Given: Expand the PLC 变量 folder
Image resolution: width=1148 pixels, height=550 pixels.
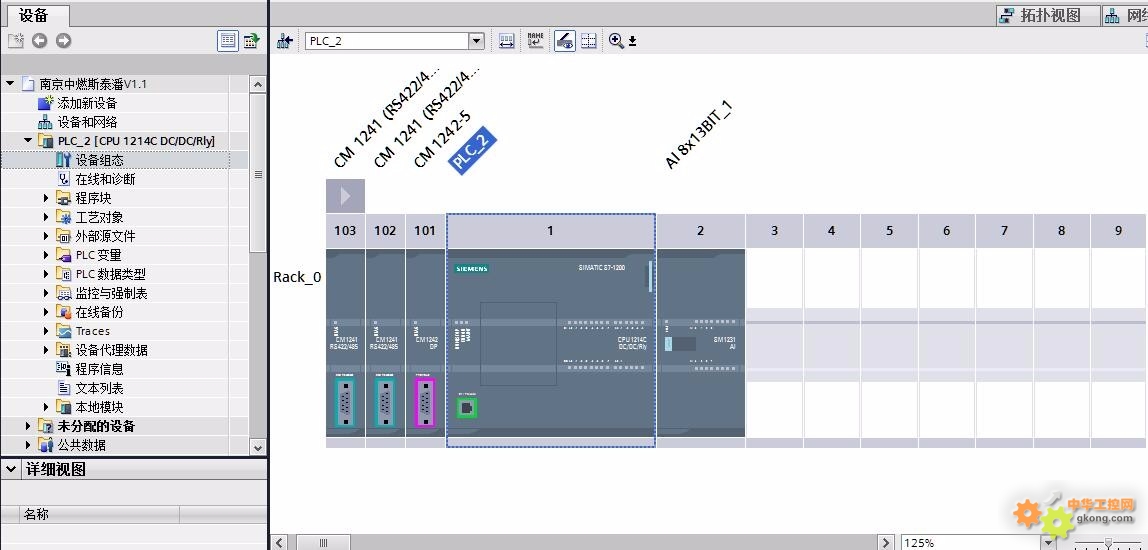Looking at the screenshot, I should [46, 255].
